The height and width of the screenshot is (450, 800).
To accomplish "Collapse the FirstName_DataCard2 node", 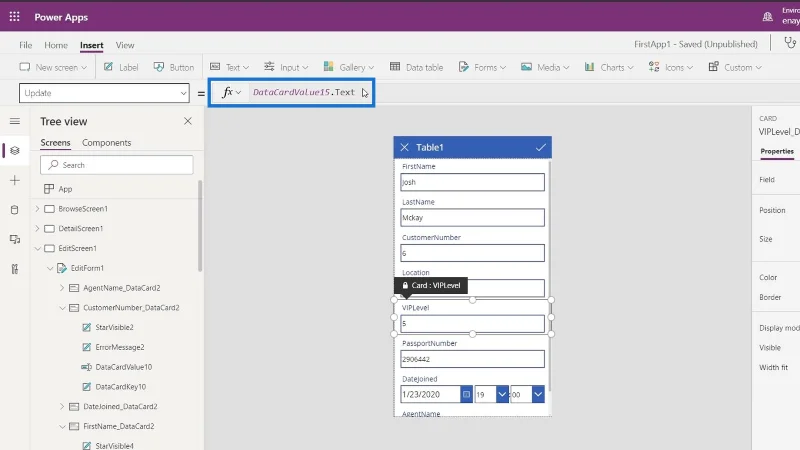I will (62, 426).
